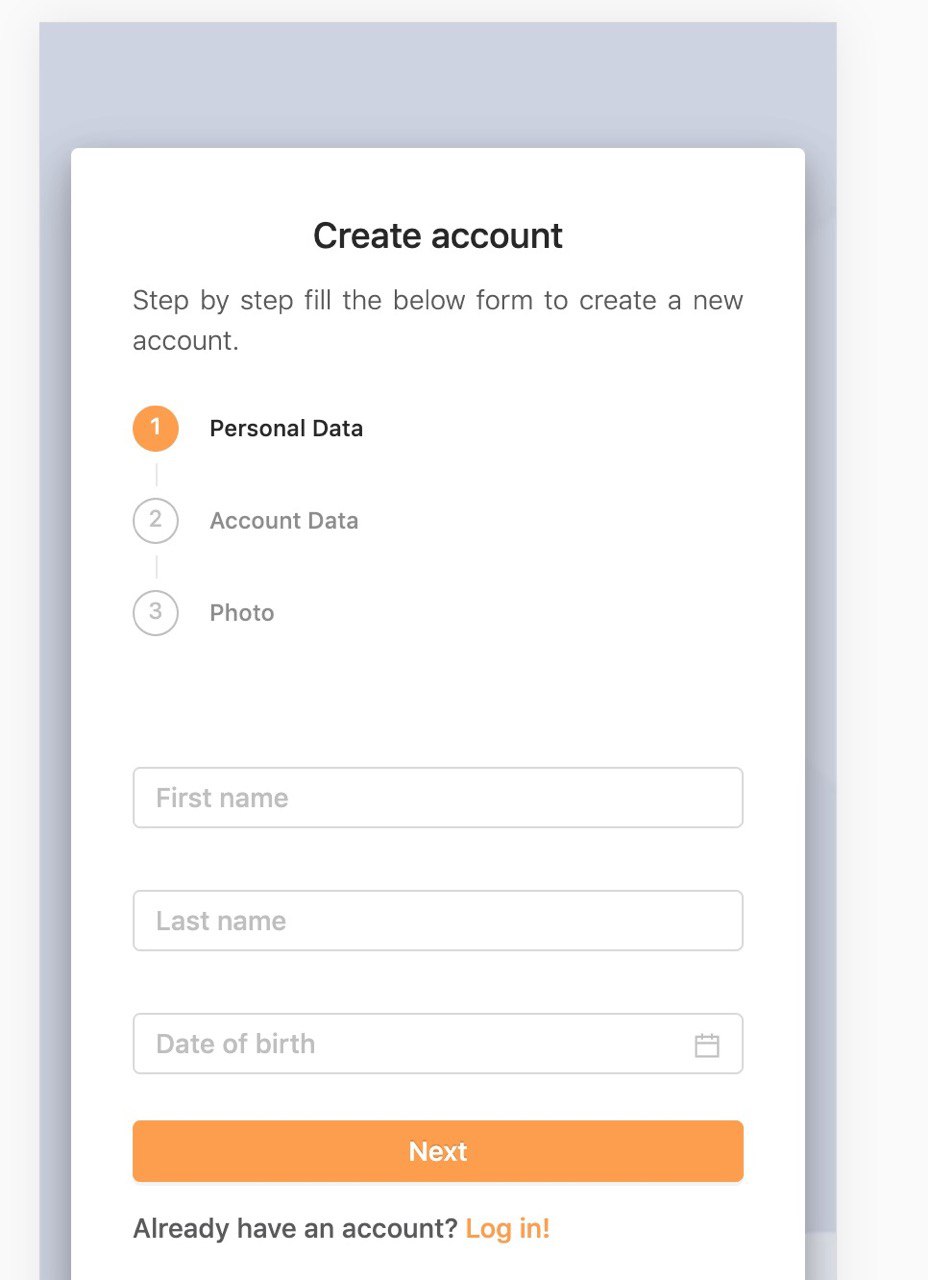Click the step-by-step instructions paragraph
This screenshot has height=1280, width=928.
[438, 320]
